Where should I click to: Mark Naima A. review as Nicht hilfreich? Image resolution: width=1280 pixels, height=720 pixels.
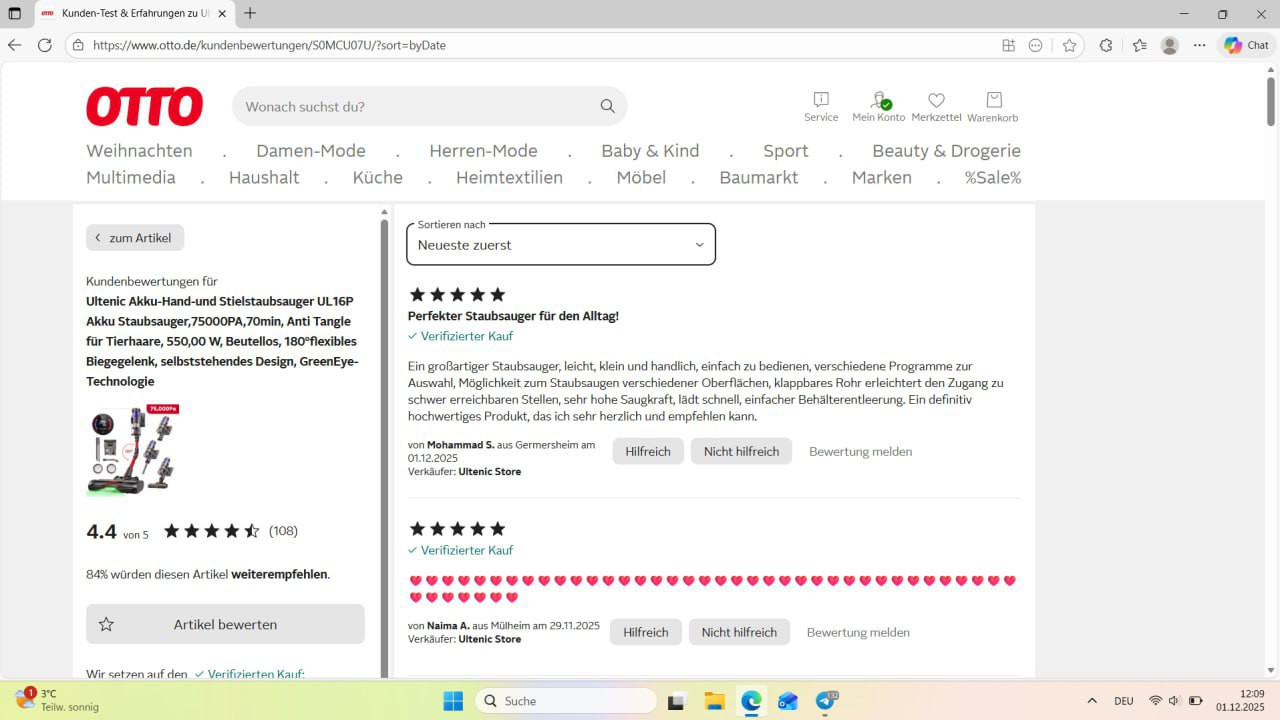pyautogui.click(x=739, y=632)
